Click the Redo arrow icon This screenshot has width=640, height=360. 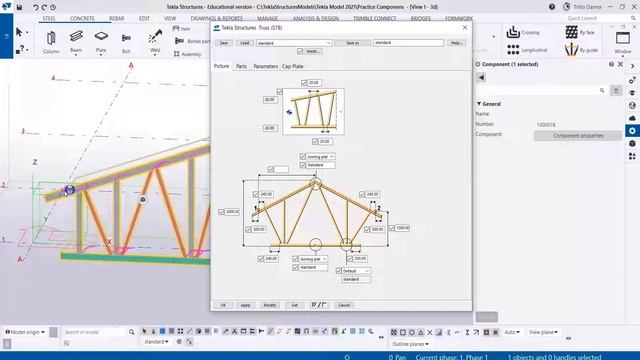(44, 7)
